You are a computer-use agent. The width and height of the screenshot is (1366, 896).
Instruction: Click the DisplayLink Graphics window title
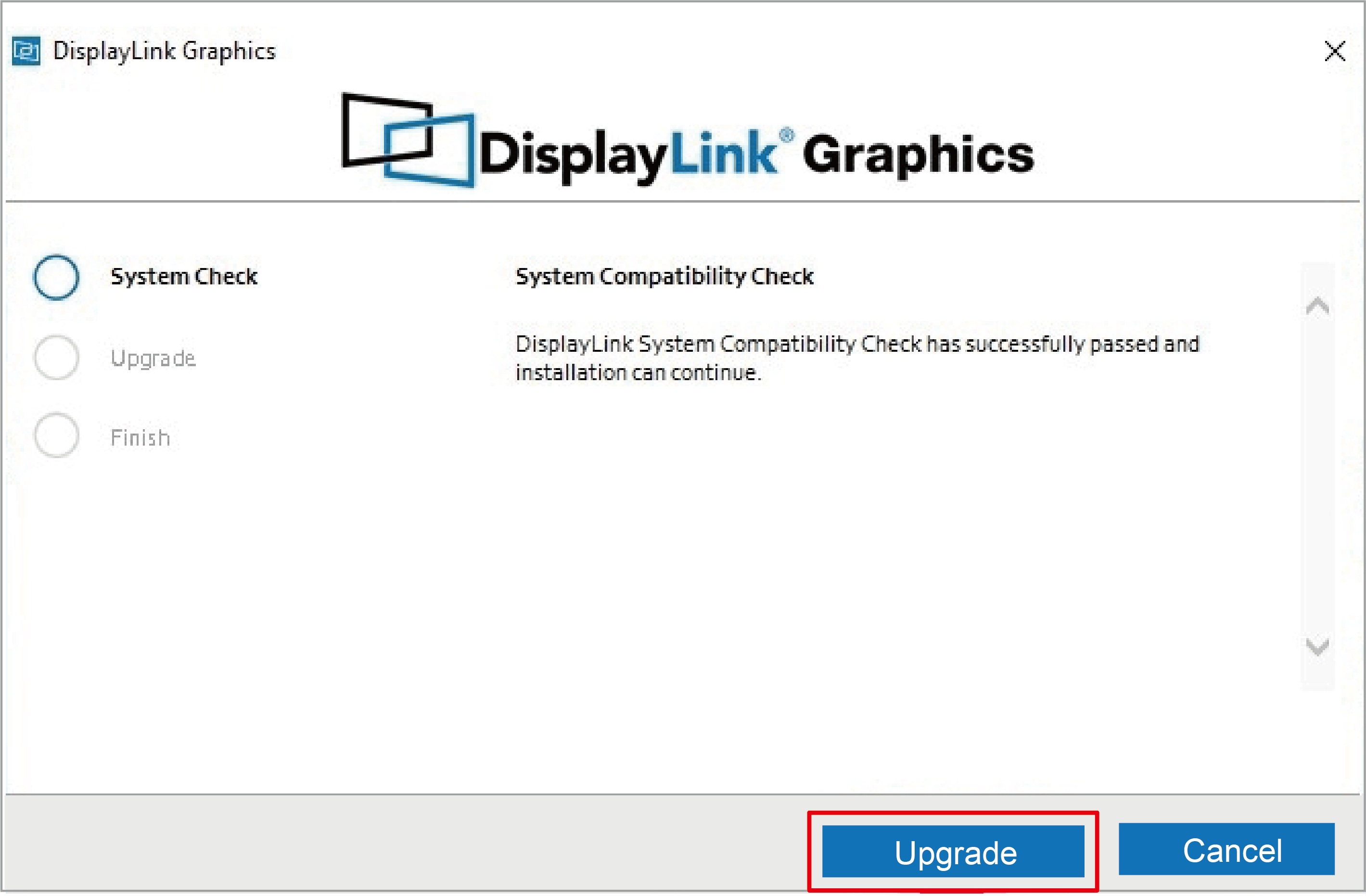[x=164, y=51]
